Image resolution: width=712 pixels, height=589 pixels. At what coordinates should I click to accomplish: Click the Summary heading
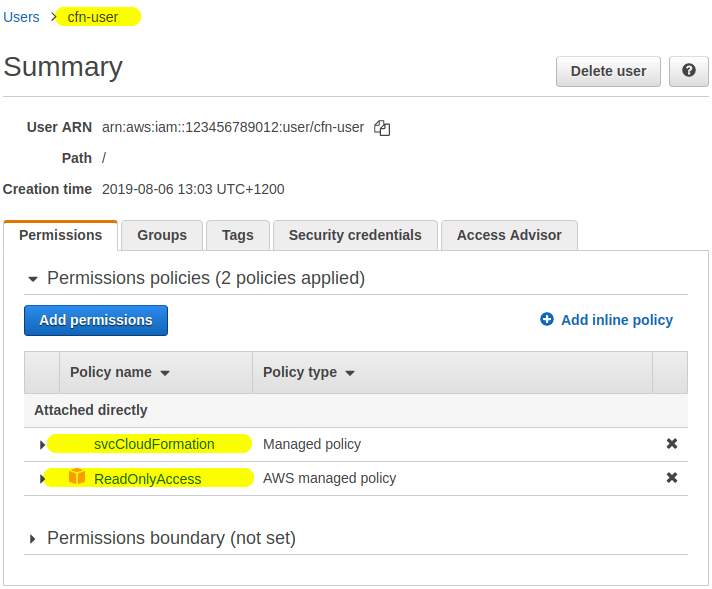tap(63, 67)
